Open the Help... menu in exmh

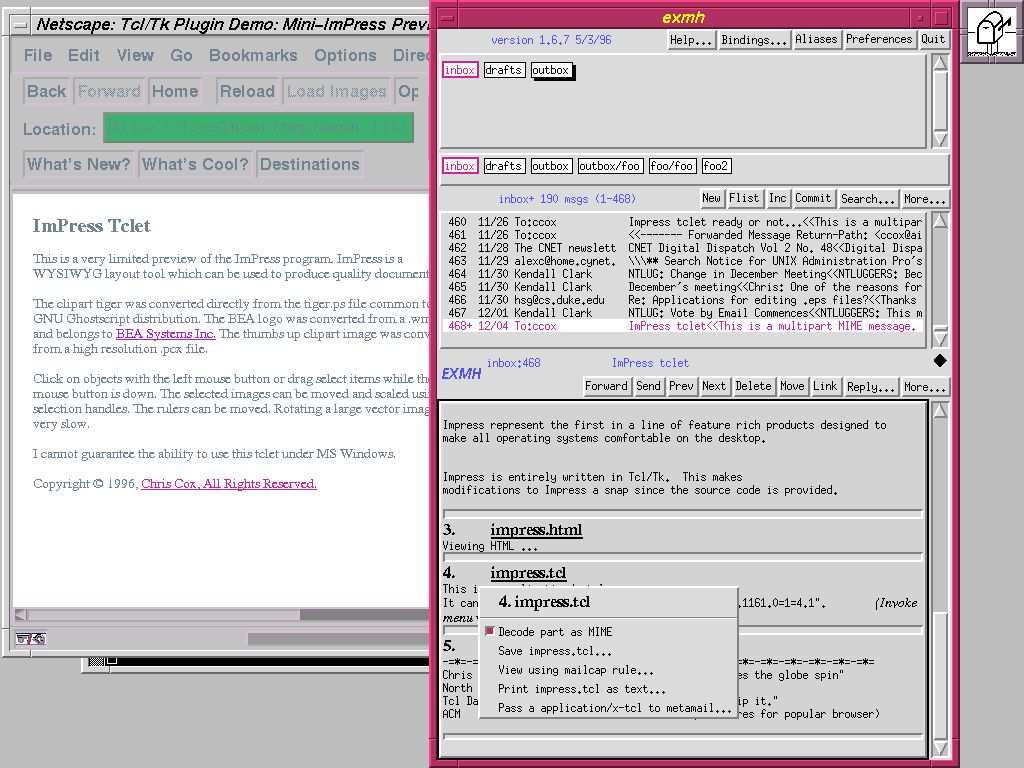pos(691,40)
